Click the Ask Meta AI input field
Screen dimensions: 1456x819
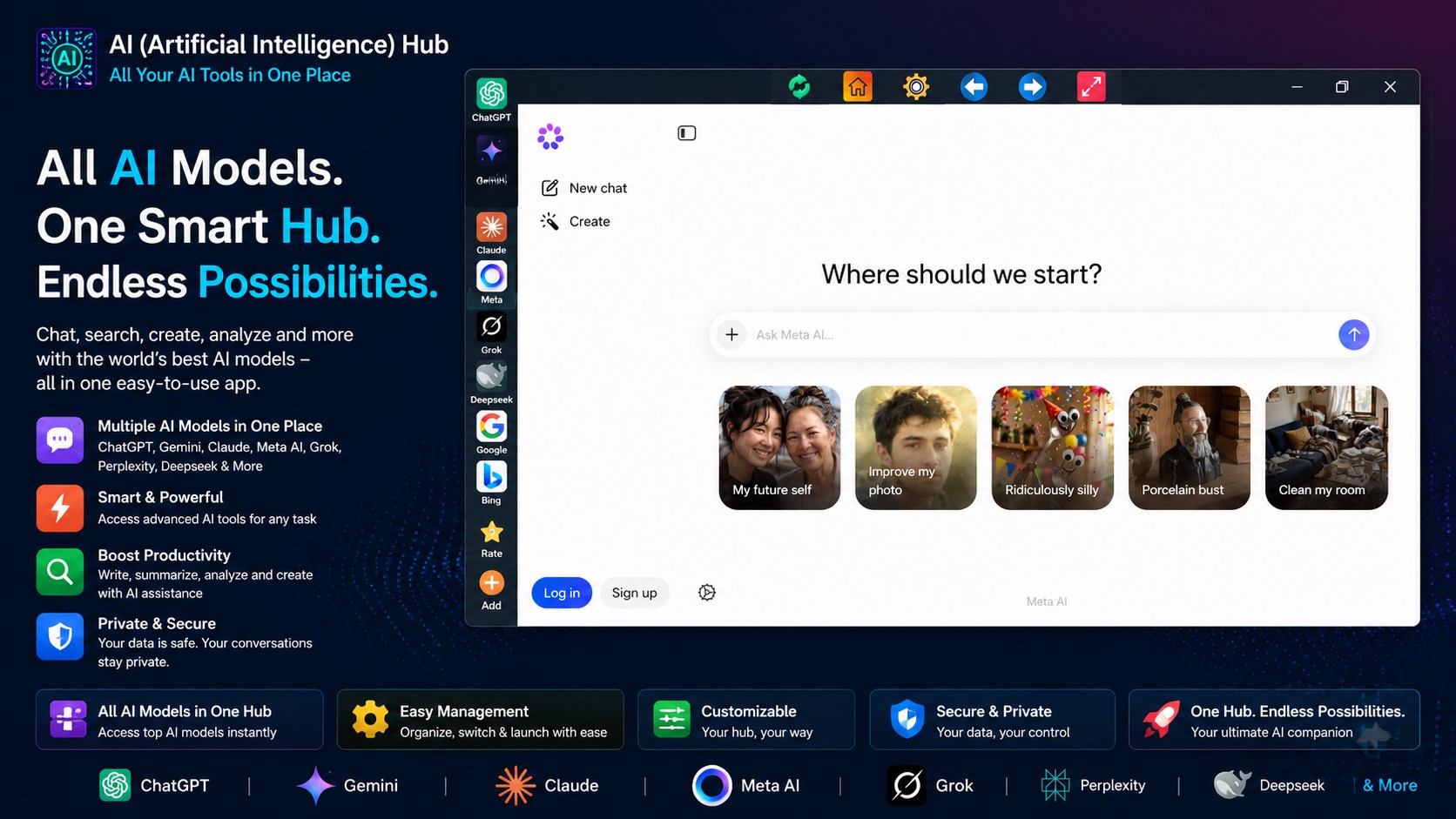(1041, 334)
